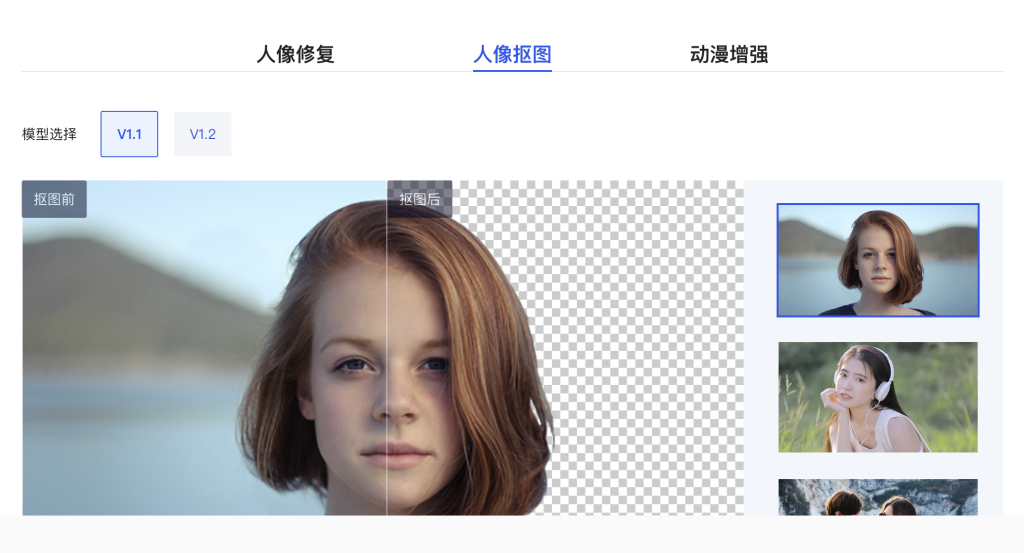Screen dimensions: 1024x553
Task: Click the 模型选择 label
Action: [x=49, y=134]
